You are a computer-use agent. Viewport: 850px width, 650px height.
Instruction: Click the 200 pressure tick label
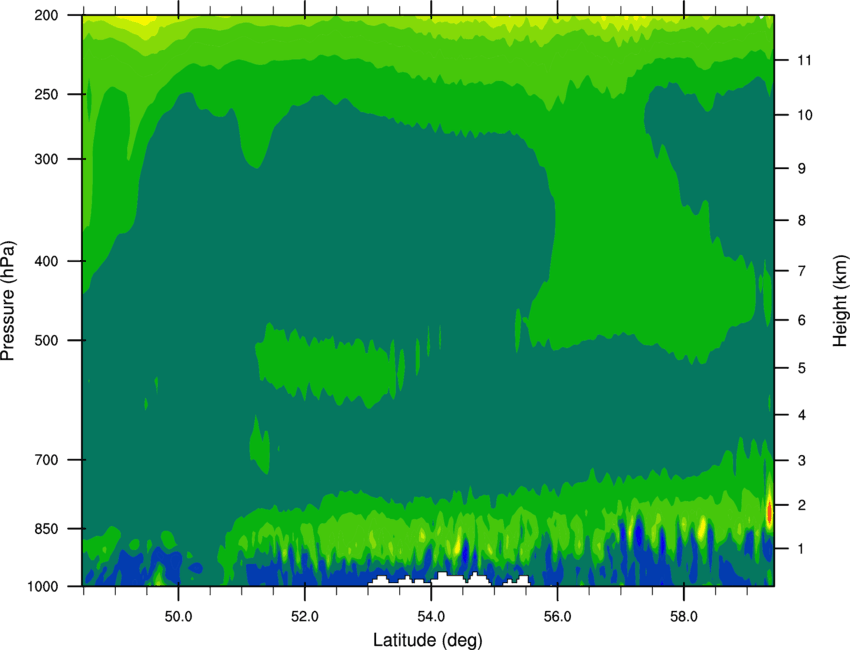coord(46,15)
